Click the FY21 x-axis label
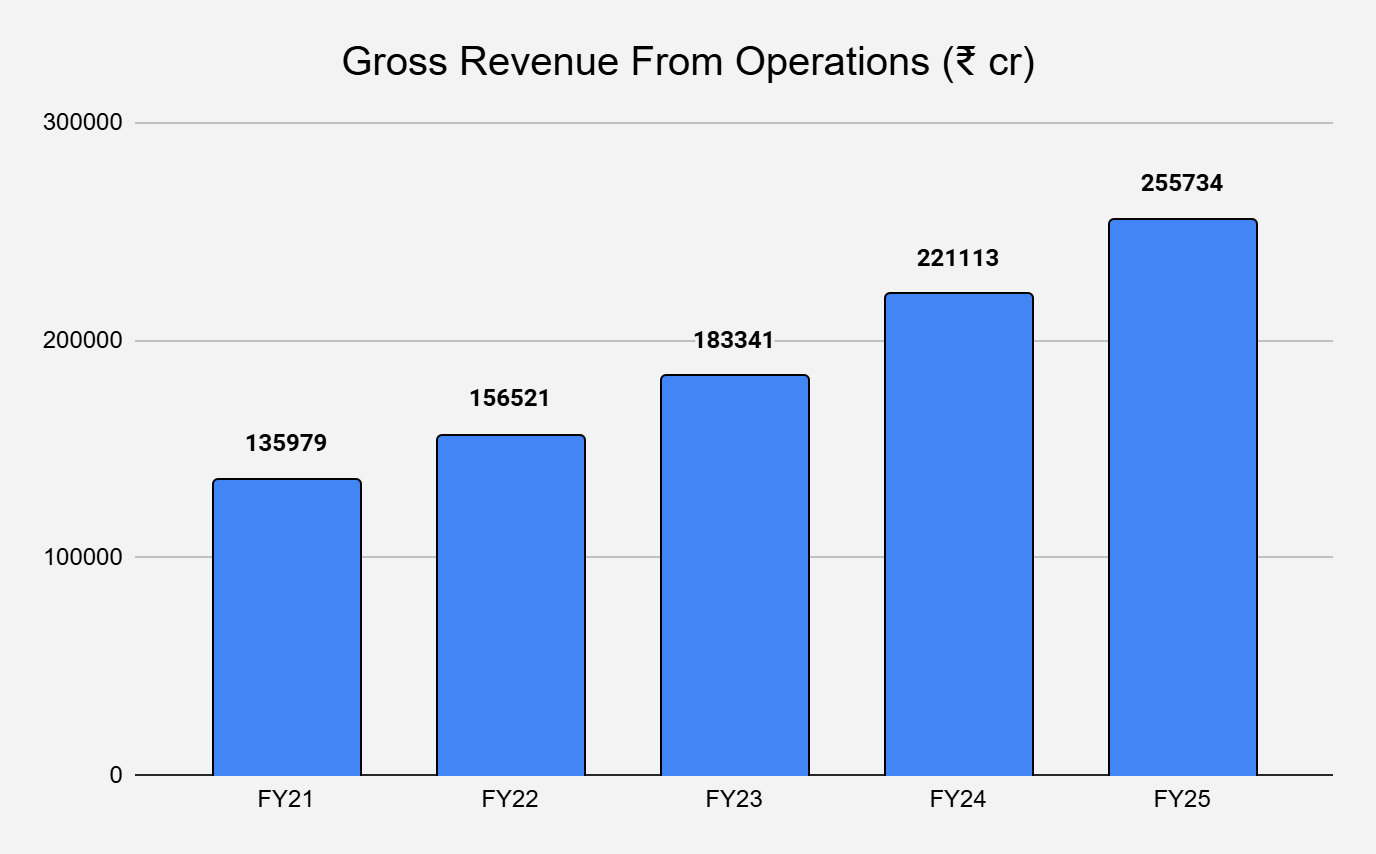The width and height of the screenshot is (1376, 854). (286, 799)
